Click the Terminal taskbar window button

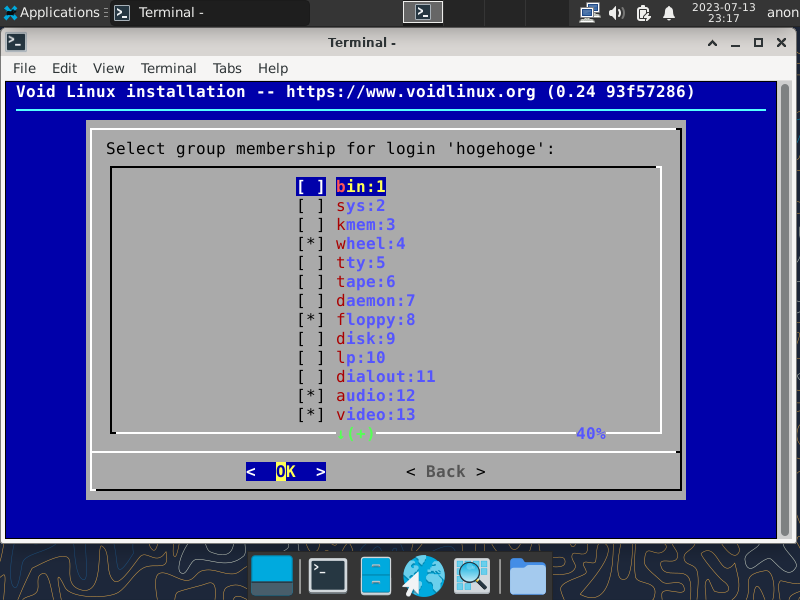[209, 12]
